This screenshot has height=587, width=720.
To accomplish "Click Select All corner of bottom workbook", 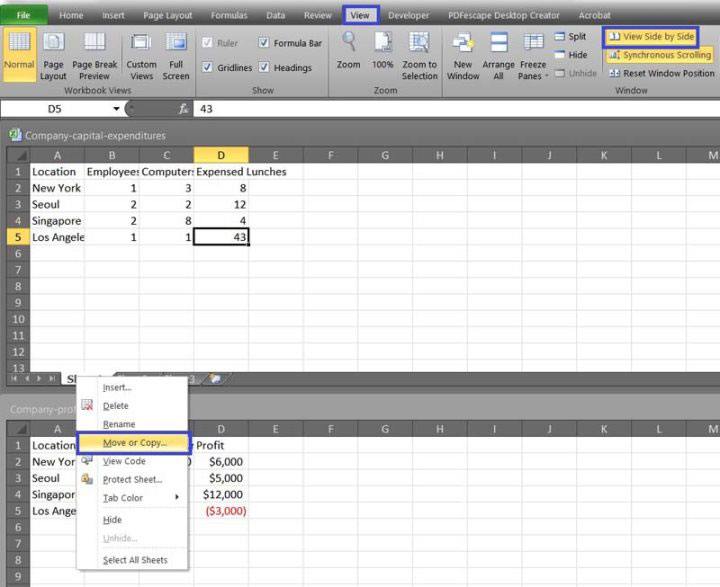I will click(x=18, y=429).
